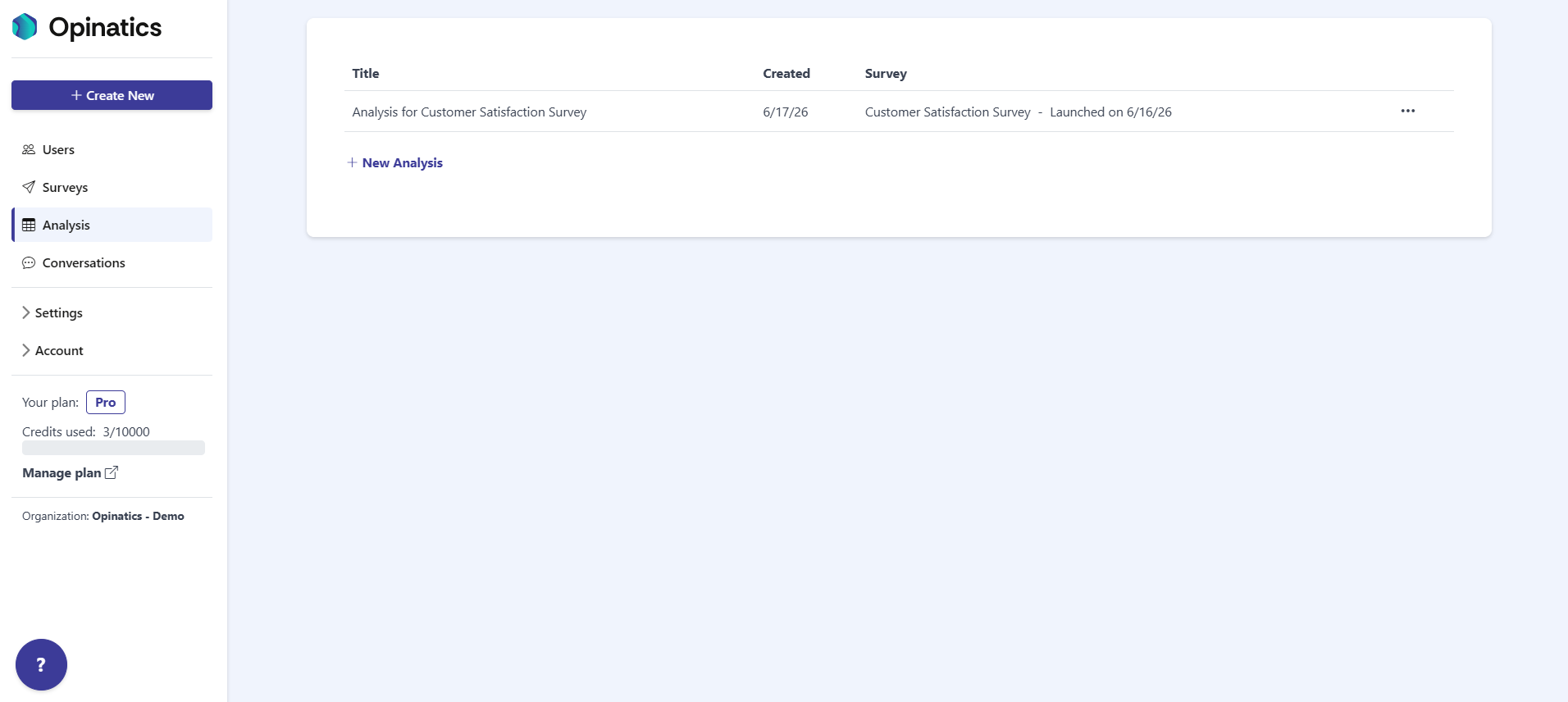Click the Title column header
The width and height of the screenshot is (1568, 702).
366,73
